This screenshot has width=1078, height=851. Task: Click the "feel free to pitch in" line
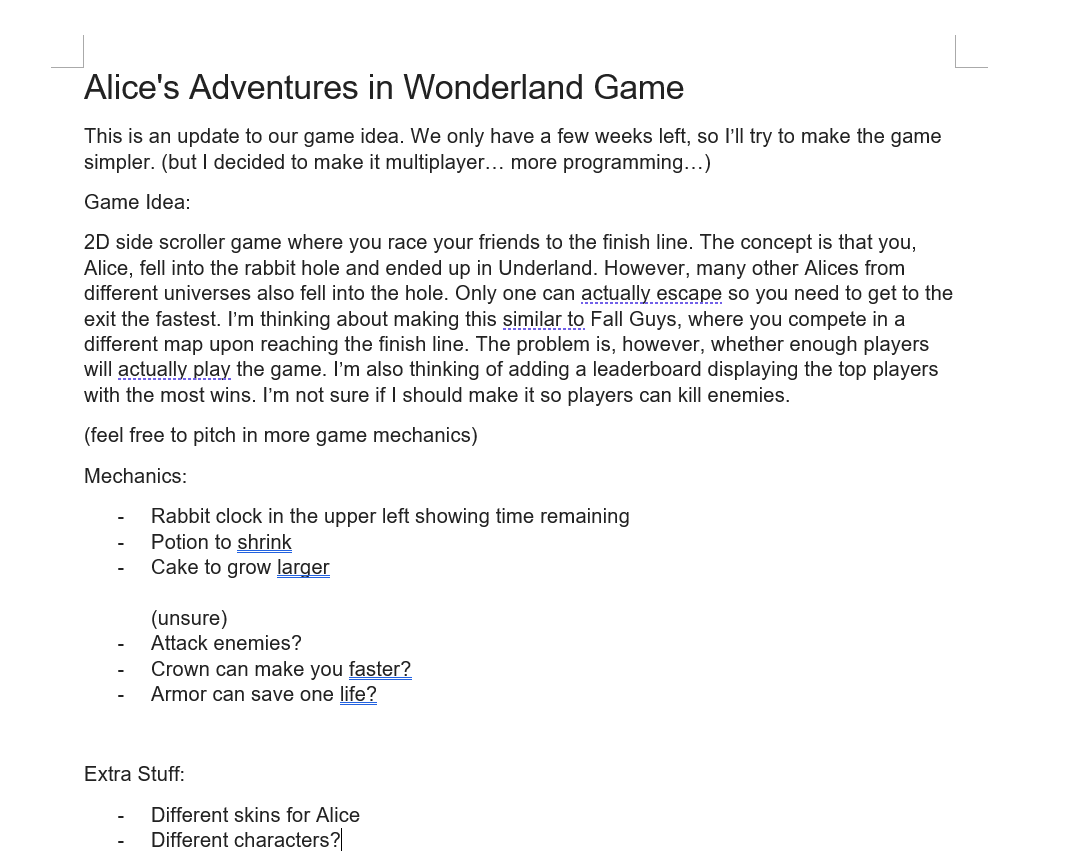point(281,435)
